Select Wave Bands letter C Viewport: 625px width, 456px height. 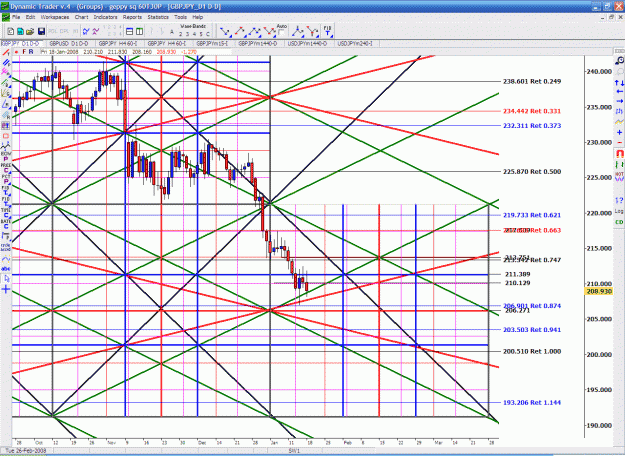tap(207, 34)
